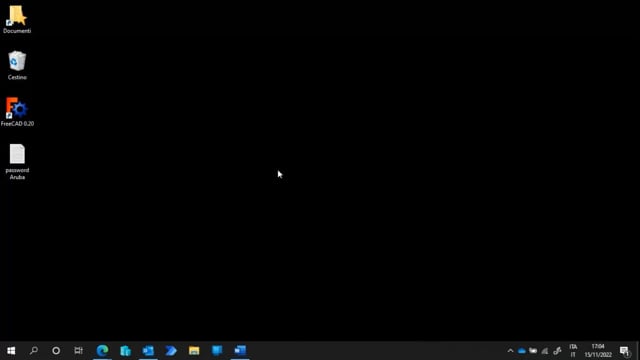The height and width of the screenshot is (360, 640).
Task: Switch to Word in taskbar
Action: point(240,351)
